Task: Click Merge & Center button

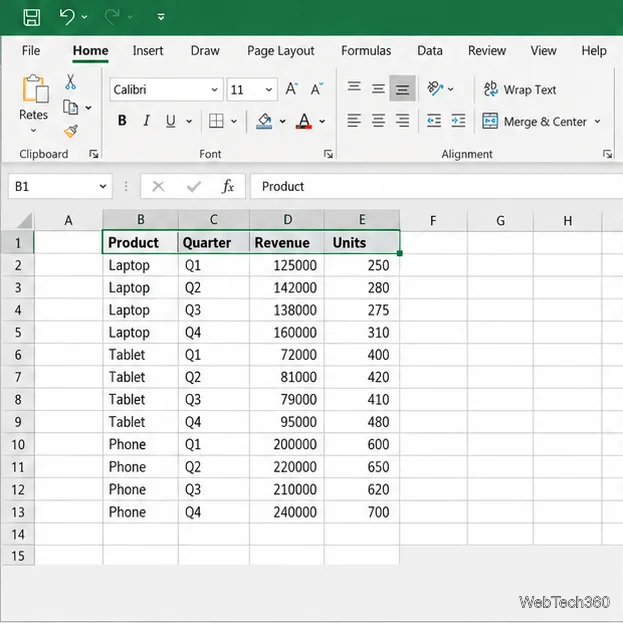Action: coord(534,122)
